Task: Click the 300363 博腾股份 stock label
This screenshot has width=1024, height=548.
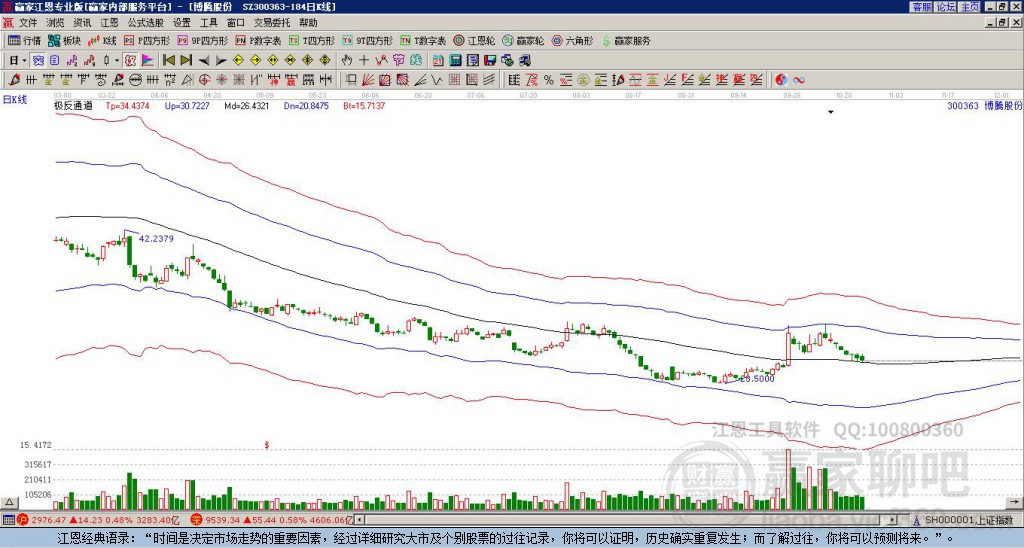Action: pos(984,105)
